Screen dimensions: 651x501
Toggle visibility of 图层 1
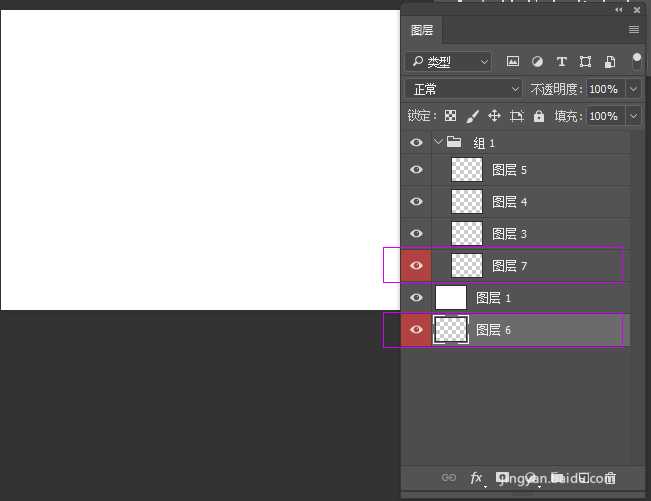[x=417, y=298]
